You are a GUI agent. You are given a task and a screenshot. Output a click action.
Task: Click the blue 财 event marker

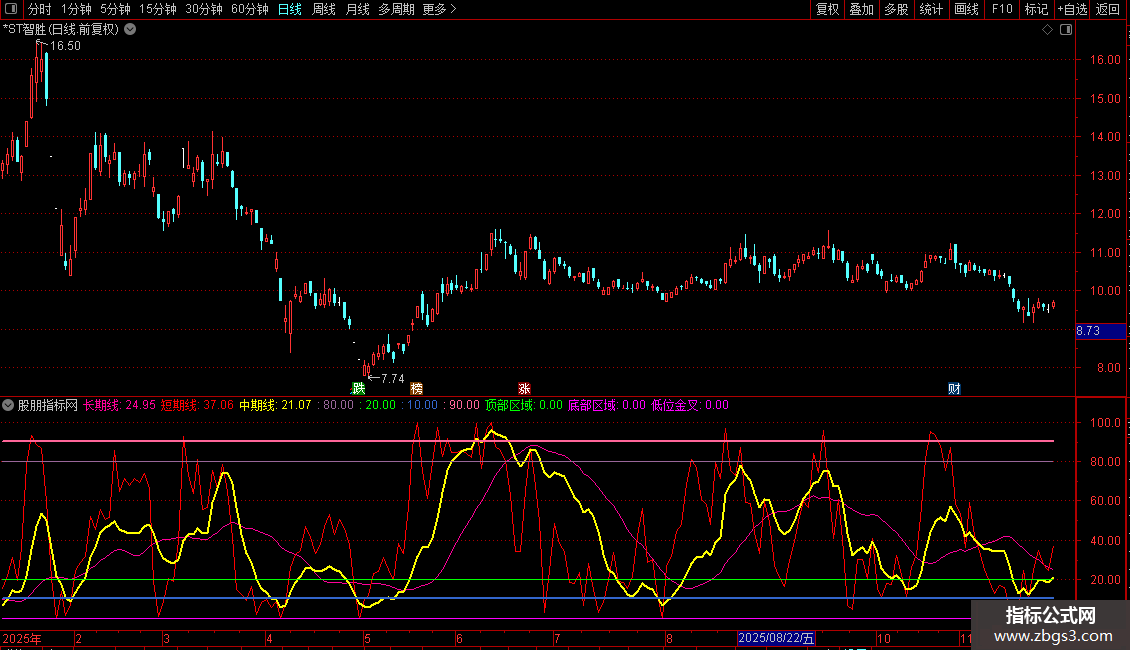pyautogui.click(x=954, y=389)
